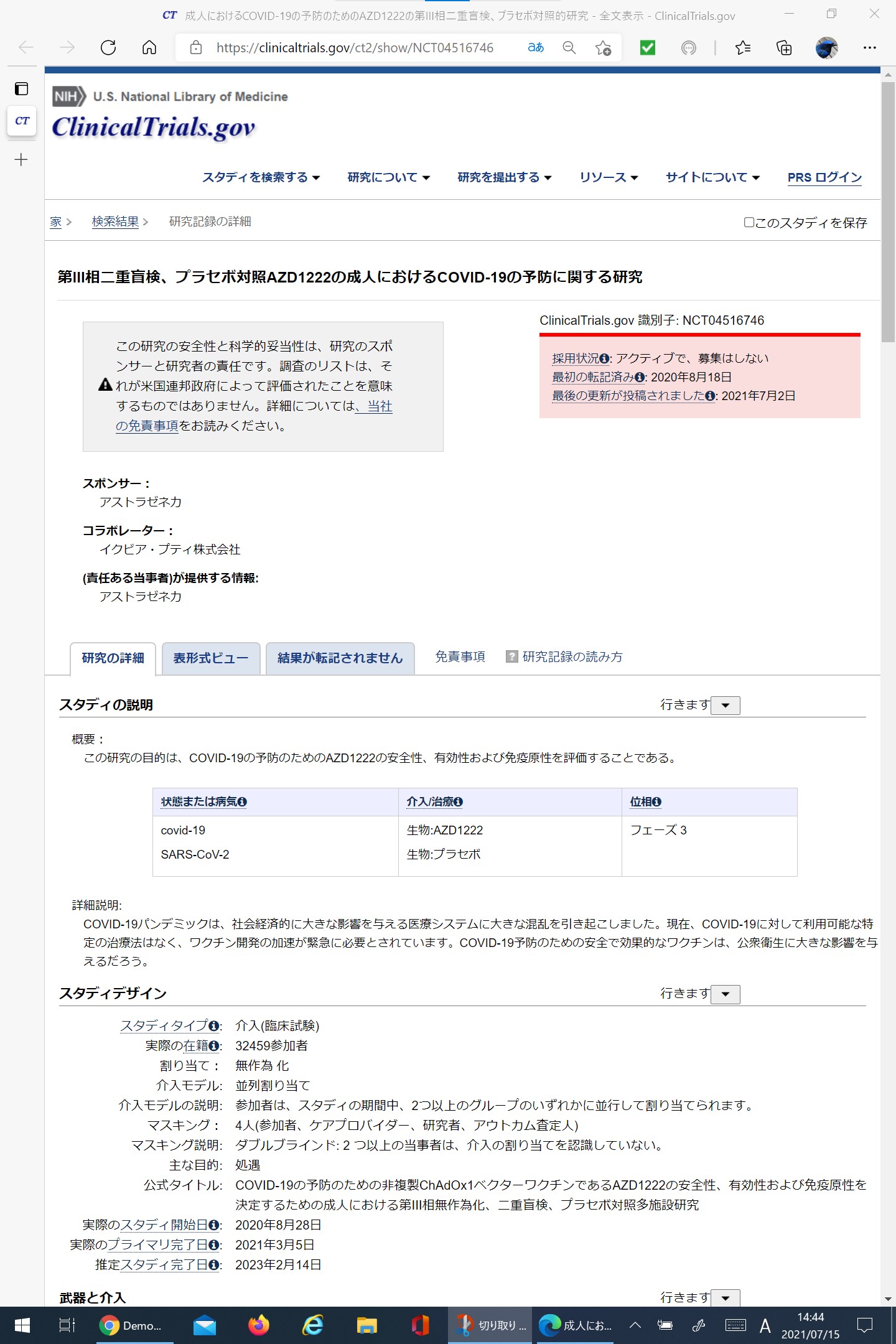Viewport: 896px width, 1344px height.
Task: Open the 行きます dropdown in スタディの説明
Action: click(x=726, y=706)
